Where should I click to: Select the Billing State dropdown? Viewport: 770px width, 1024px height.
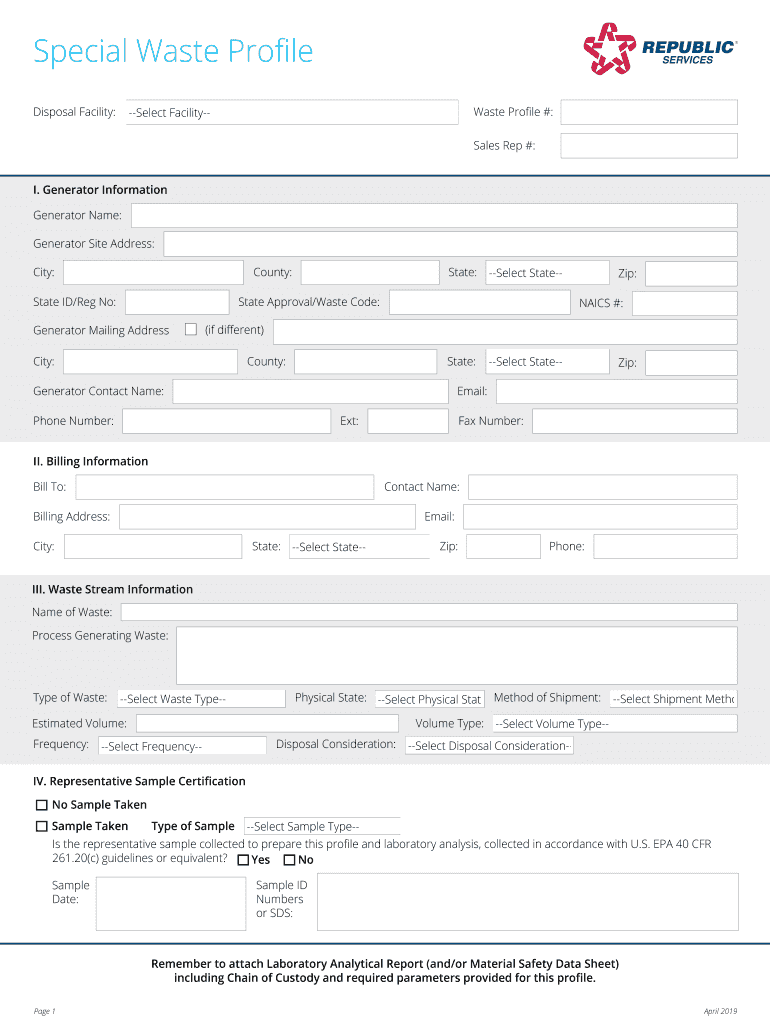click(359, 547)
